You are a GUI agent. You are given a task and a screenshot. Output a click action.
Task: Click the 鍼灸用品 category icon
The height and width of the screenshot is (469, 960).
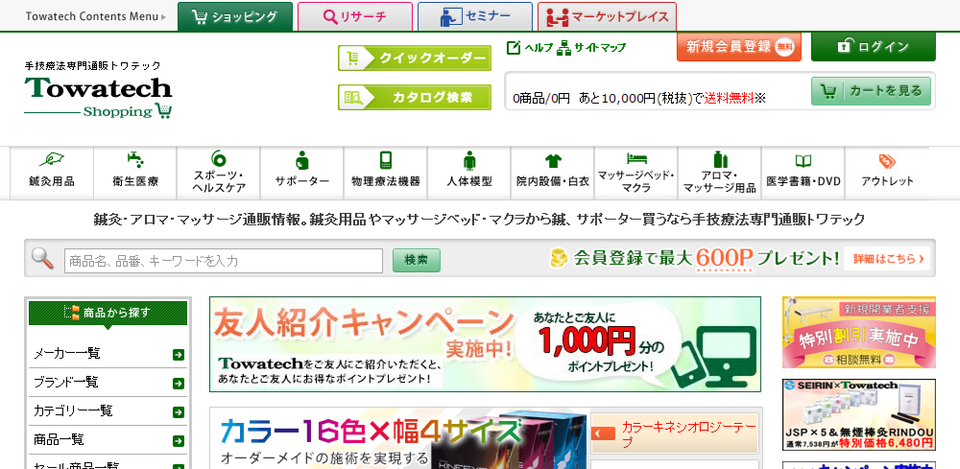click(51, 160)
